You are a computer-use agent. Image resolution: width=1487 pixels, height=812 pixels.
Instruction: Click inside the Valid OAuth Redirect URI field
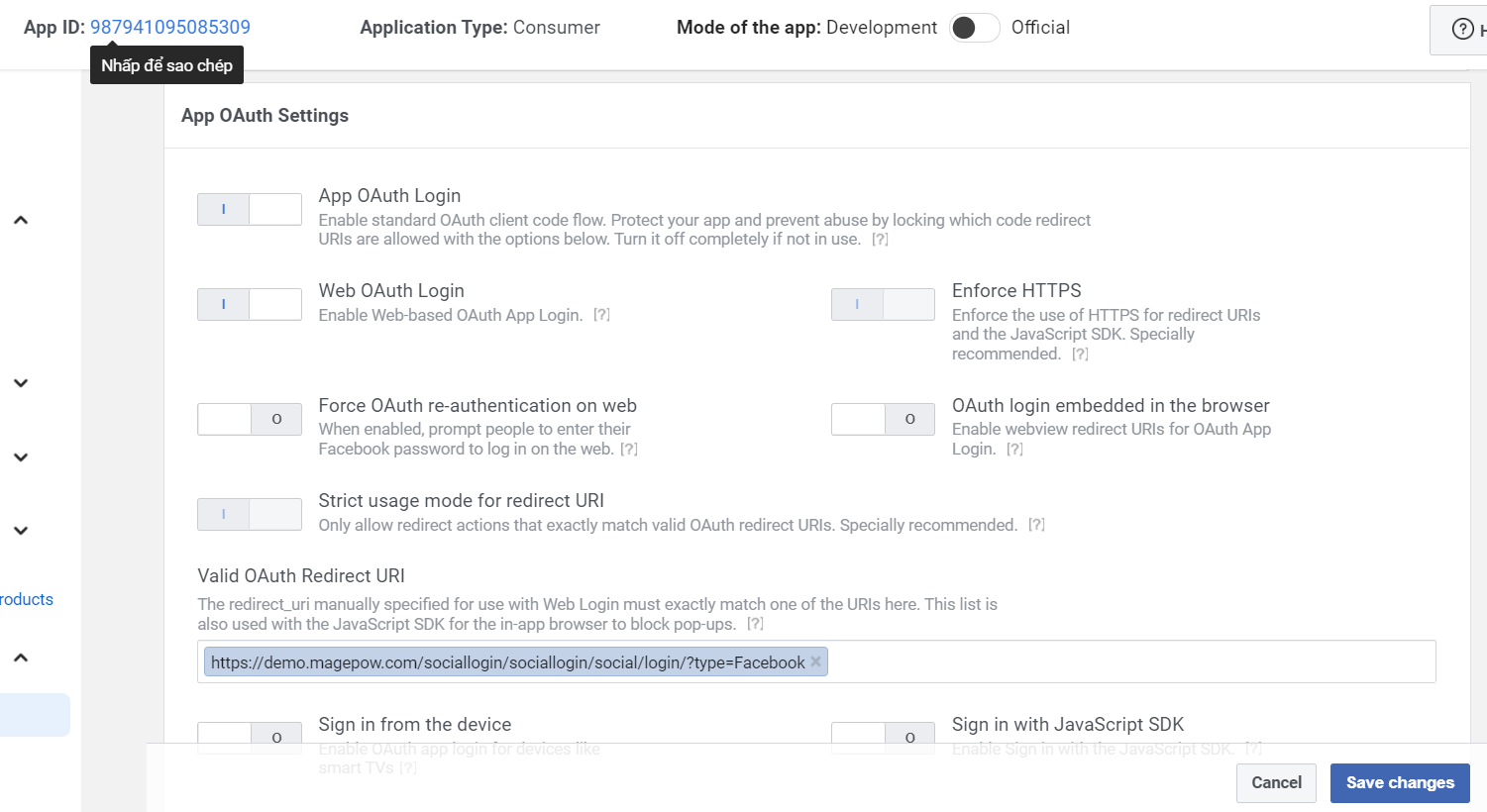(x=1129, y=661)
